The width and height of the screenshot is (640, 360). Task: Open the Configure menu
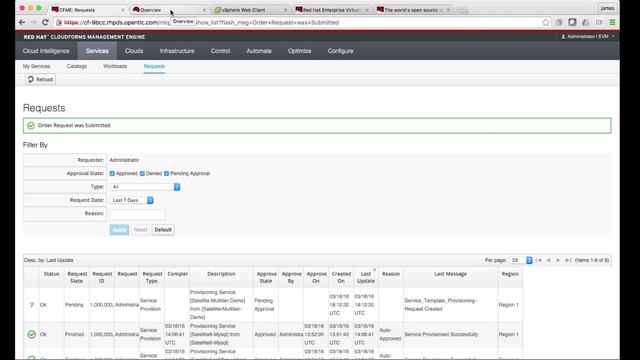click(x=340, y=51)
